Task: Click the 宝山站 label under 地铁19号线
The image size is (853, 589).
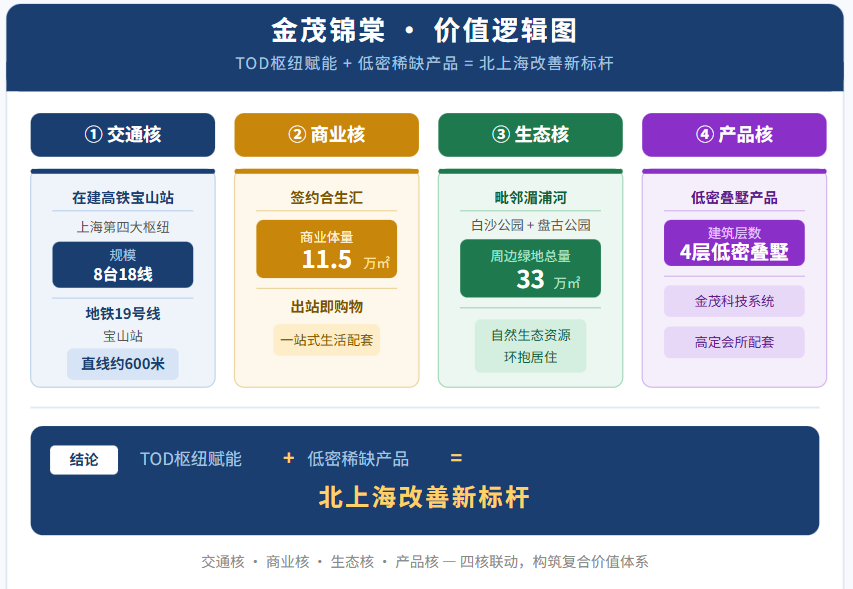Action: [x=123, y=336]
